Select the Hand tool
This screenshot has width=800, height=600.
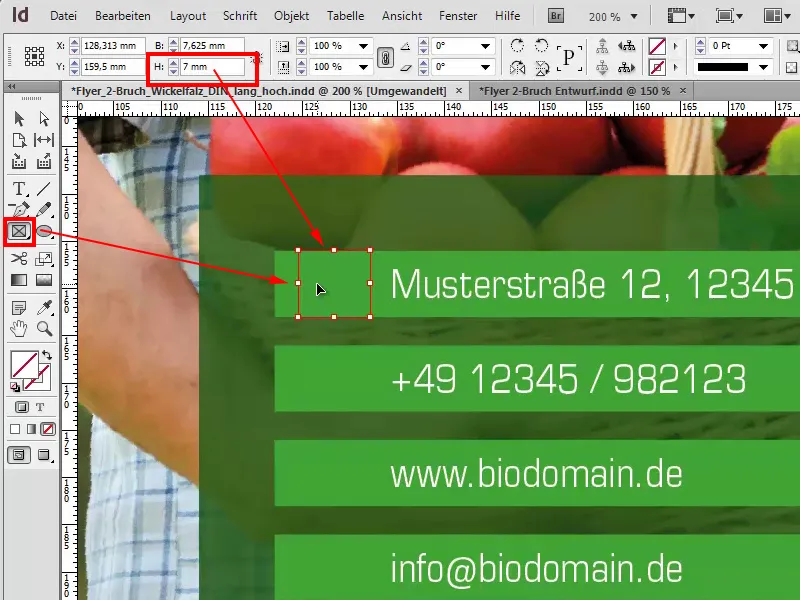[19, 329]
